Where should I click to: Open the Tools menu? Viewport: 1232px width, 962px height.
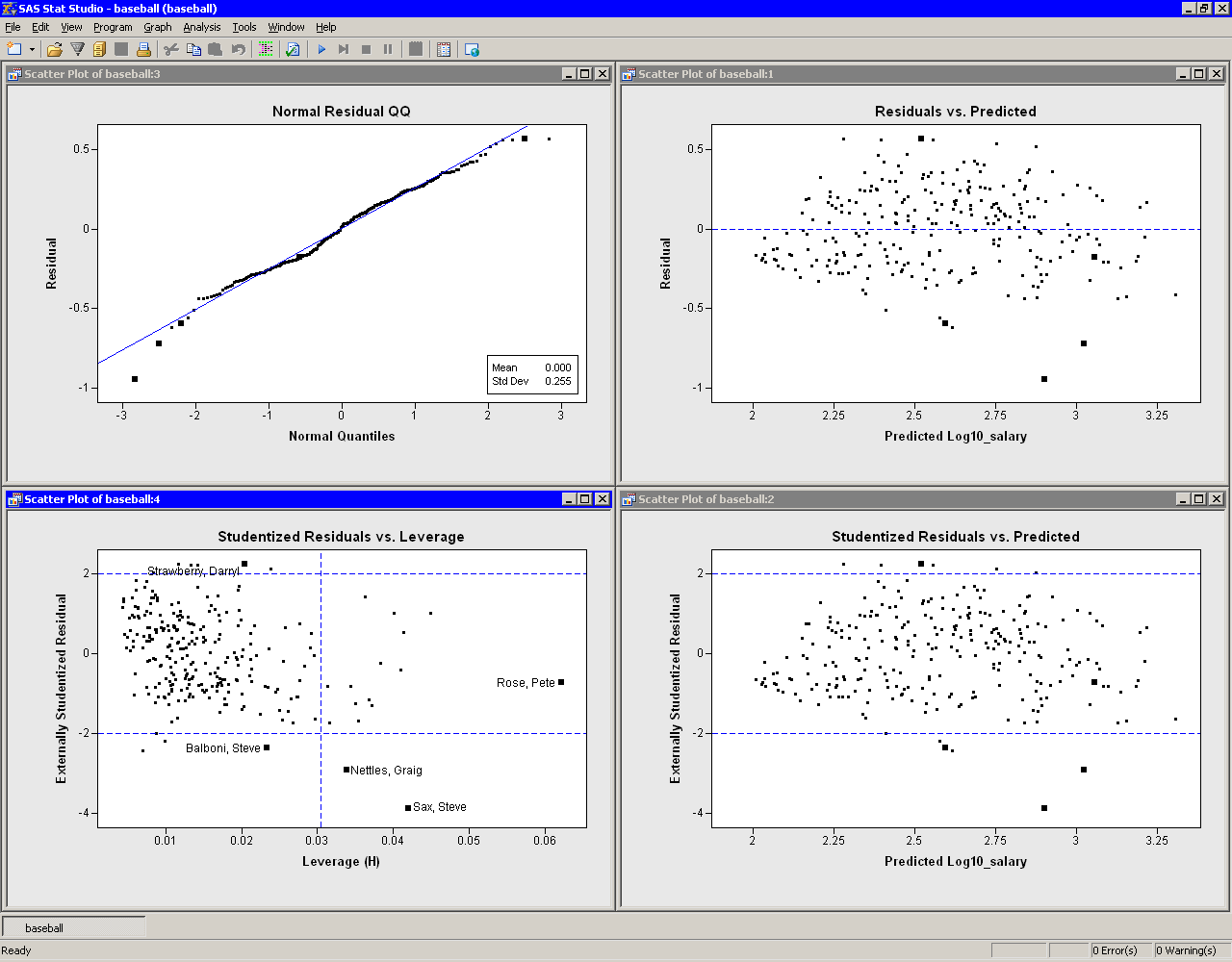(x=244, y=27)
